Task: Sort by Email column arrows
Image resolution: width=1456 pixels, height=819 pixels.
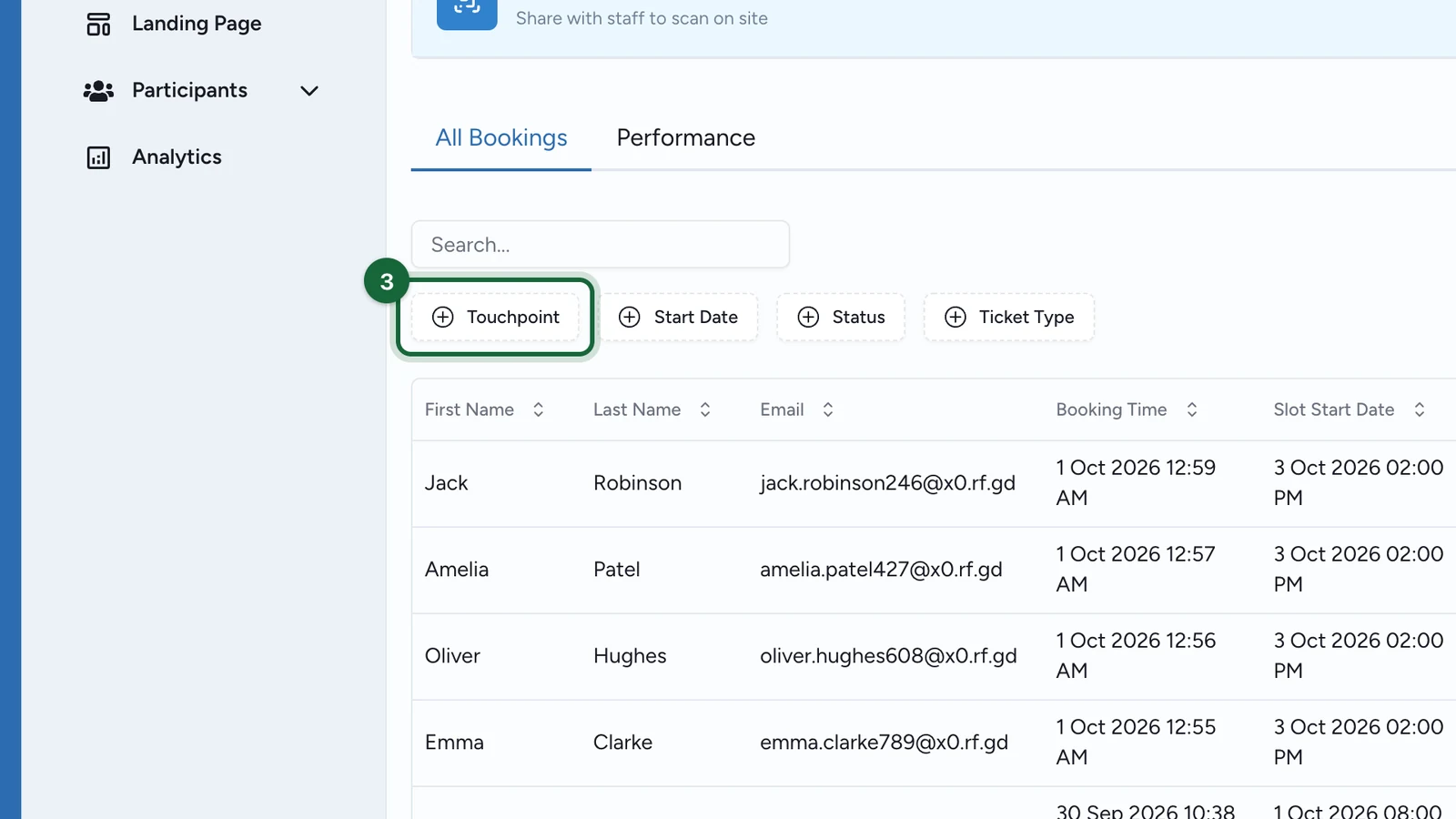Action: [x=828, y=409]
